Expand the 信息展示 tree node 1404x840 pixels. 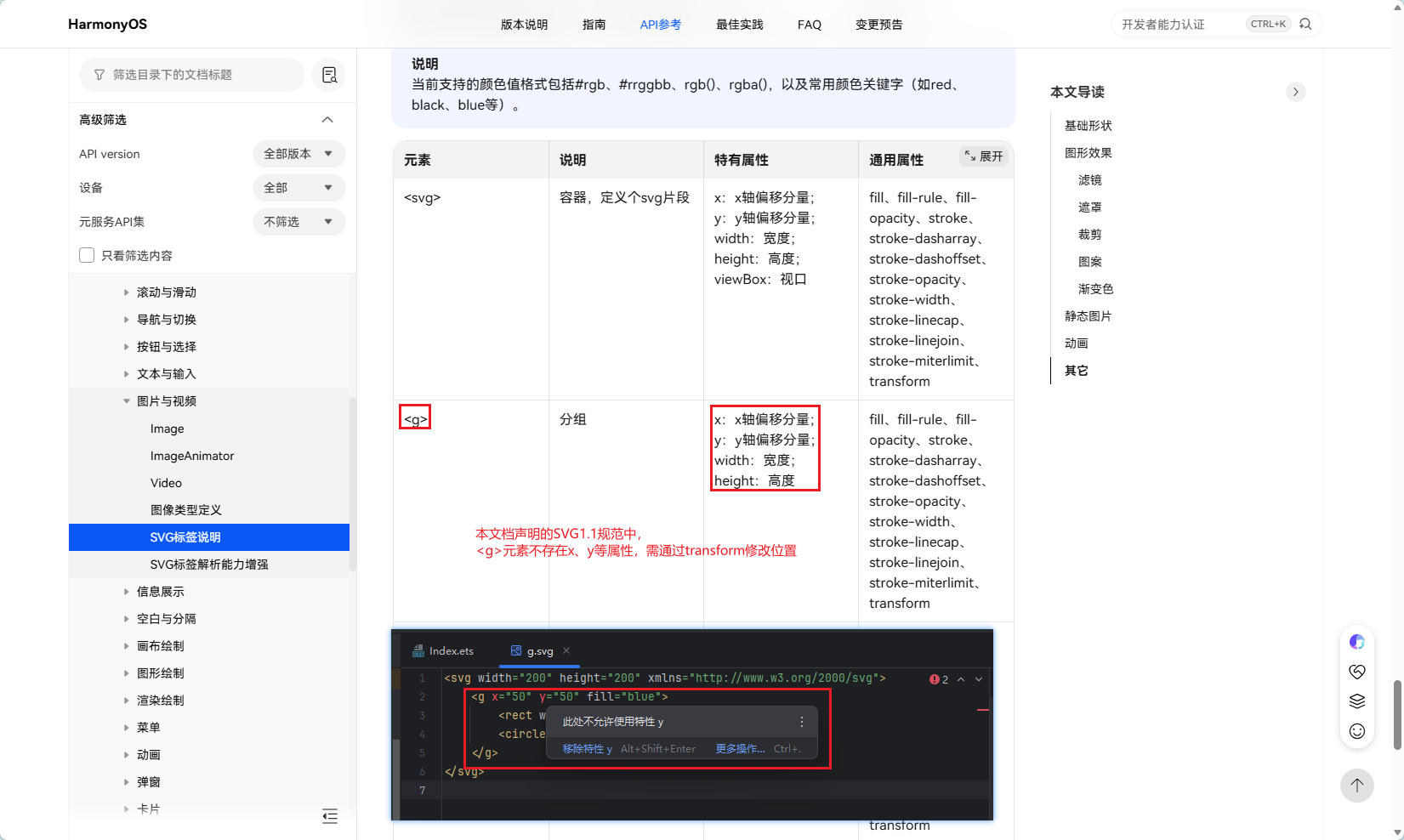[127, 592]
